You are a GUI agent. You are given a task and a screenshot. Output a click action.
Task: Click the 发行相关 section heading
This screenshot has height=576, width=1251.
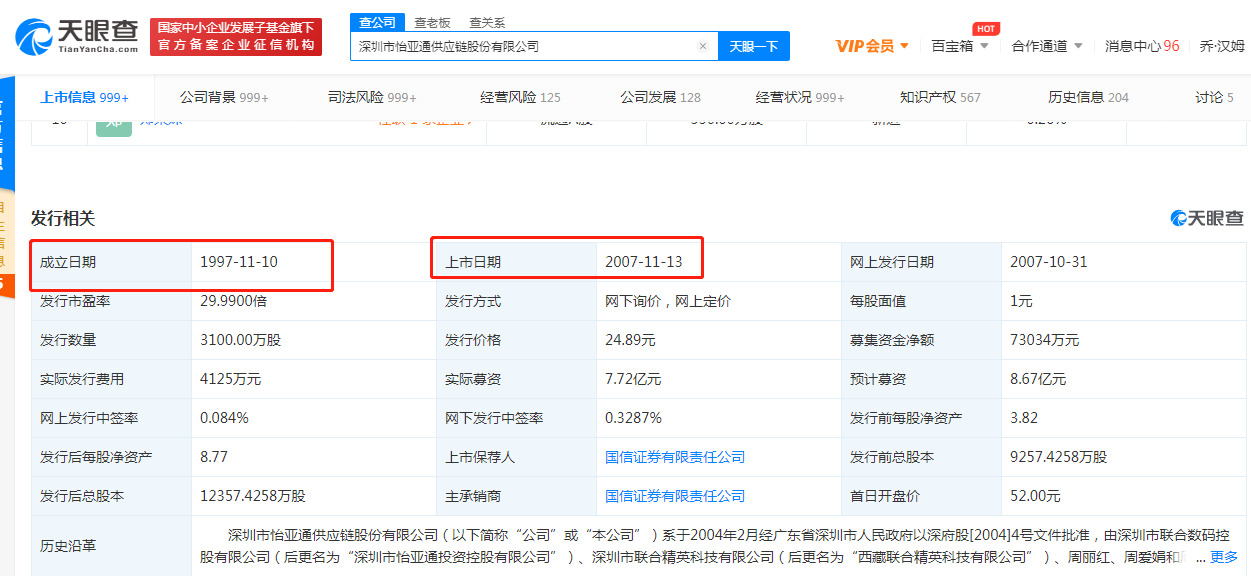63,218
